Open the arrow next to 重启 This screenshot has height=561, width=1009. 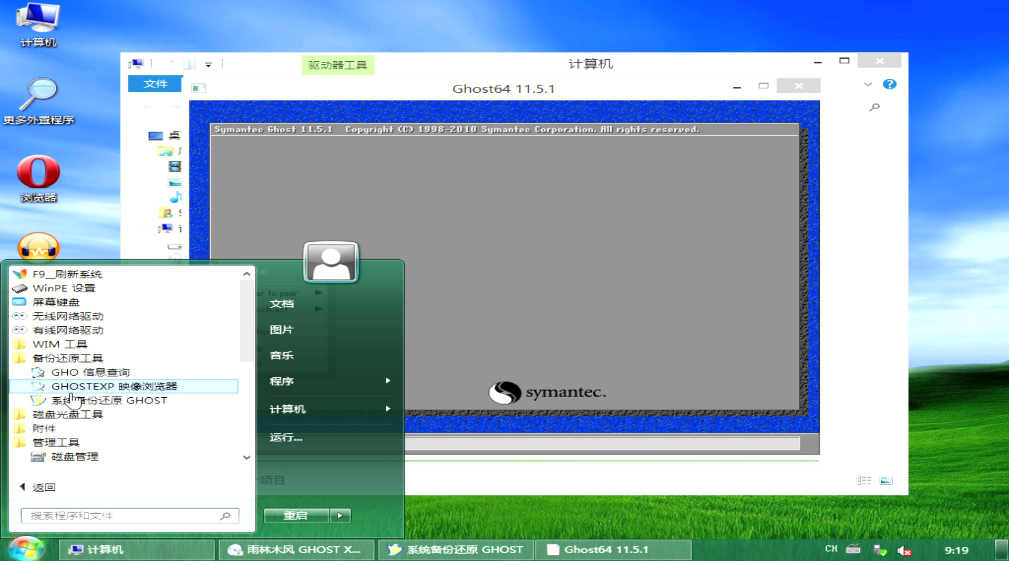coord(340,516)
